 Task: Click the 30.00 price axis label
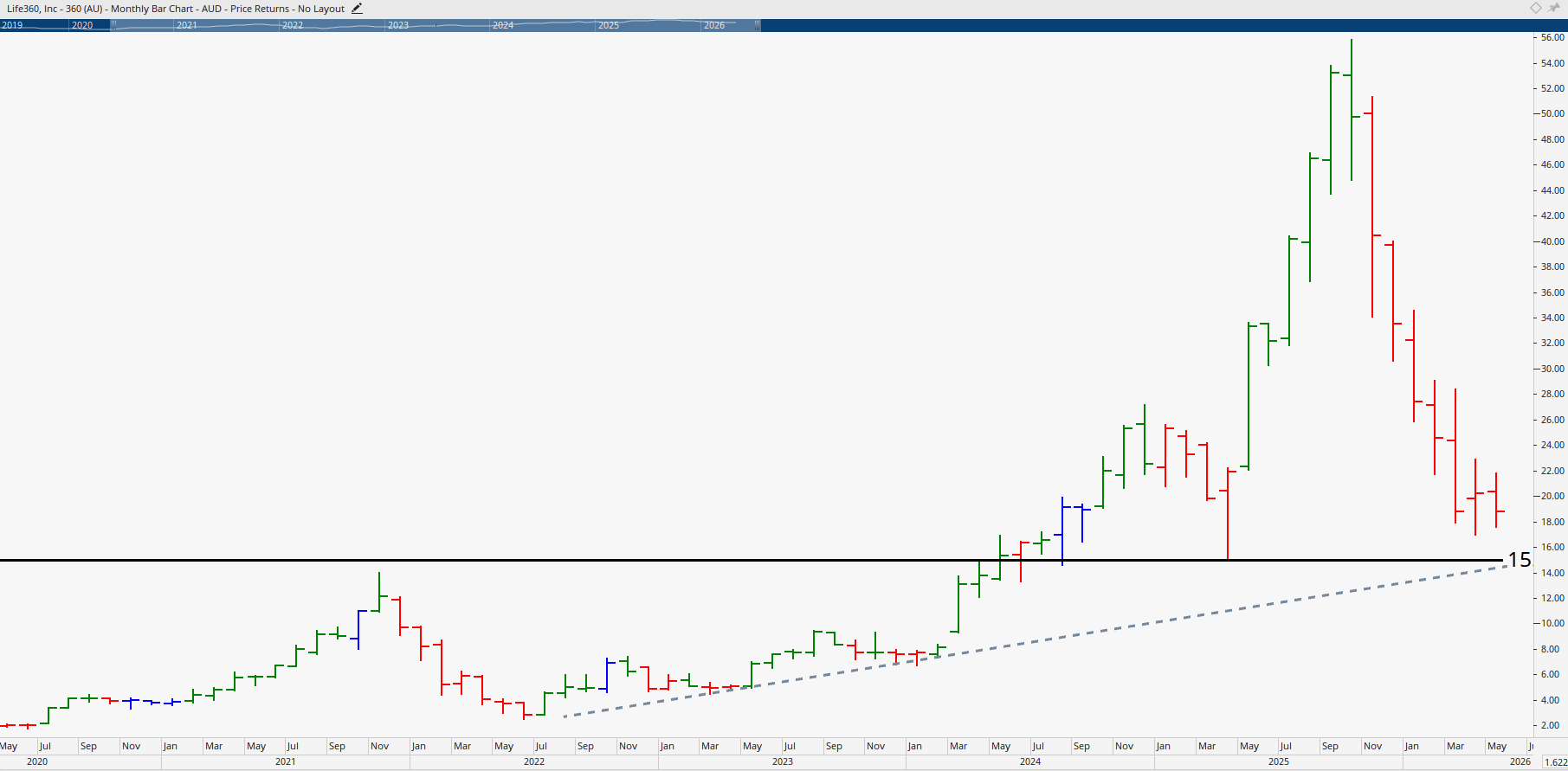(1553, 369)
